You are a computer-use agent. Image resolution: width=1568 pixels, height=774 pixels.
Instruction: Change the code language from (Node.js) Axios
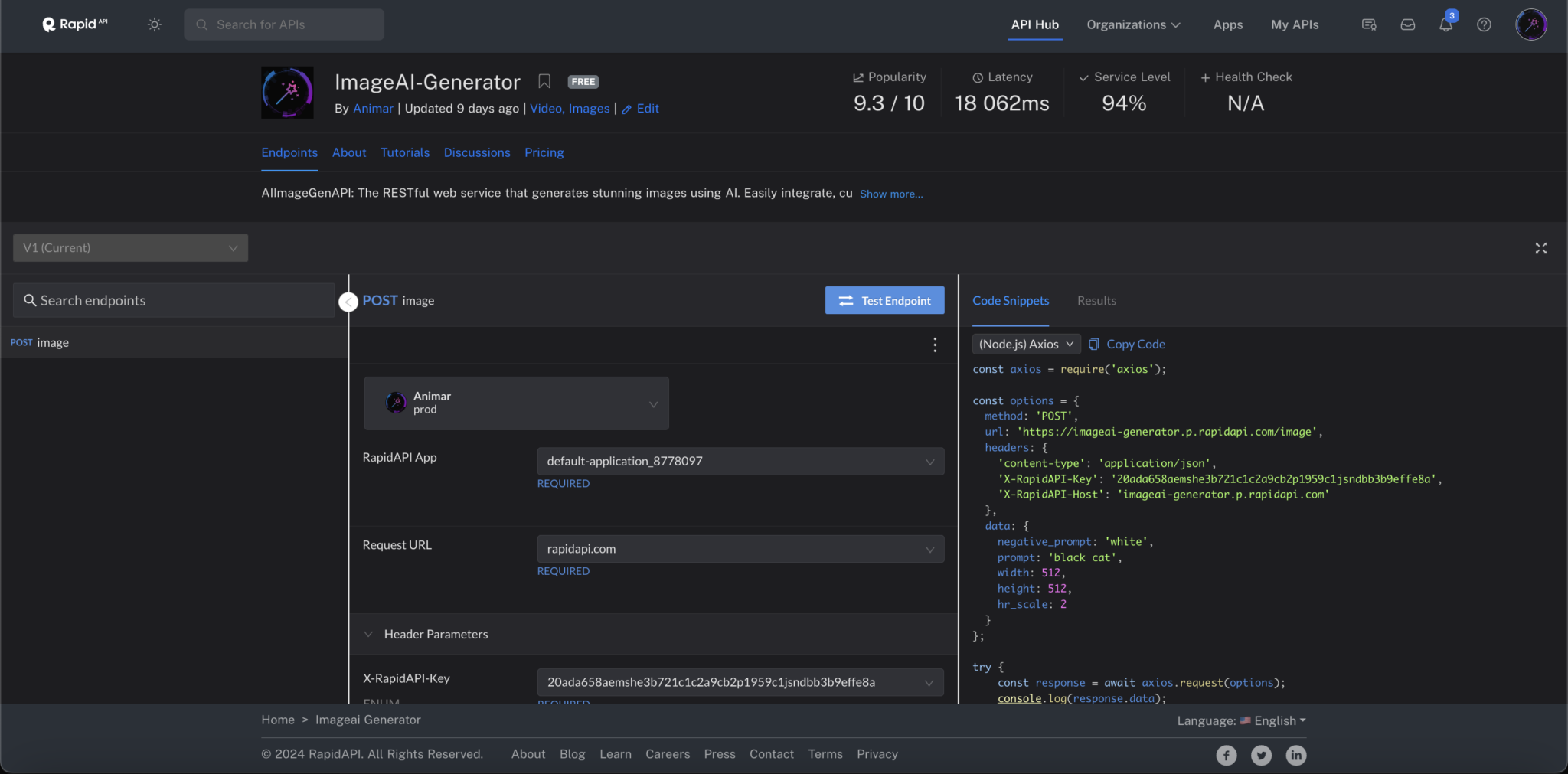point(1025,344)
